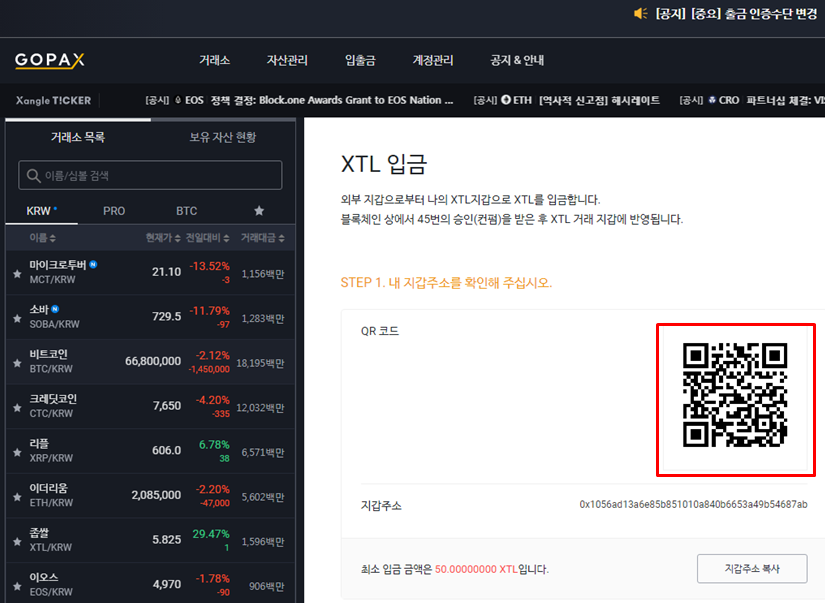Sort list by 이름 column

tap(43, 238)
